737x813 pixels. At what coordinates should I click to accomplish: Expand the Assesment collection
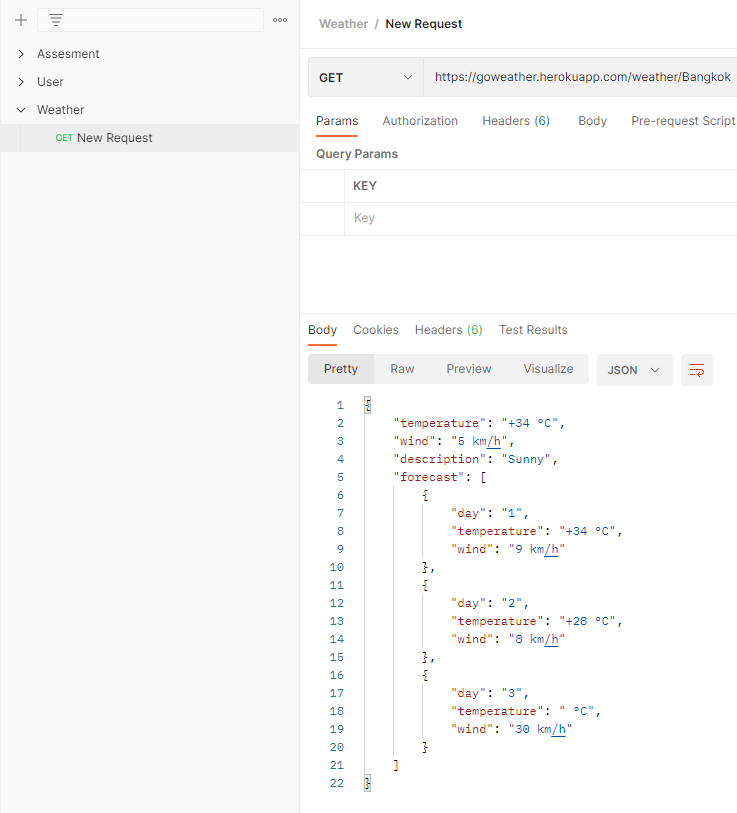tap(21, 54)
